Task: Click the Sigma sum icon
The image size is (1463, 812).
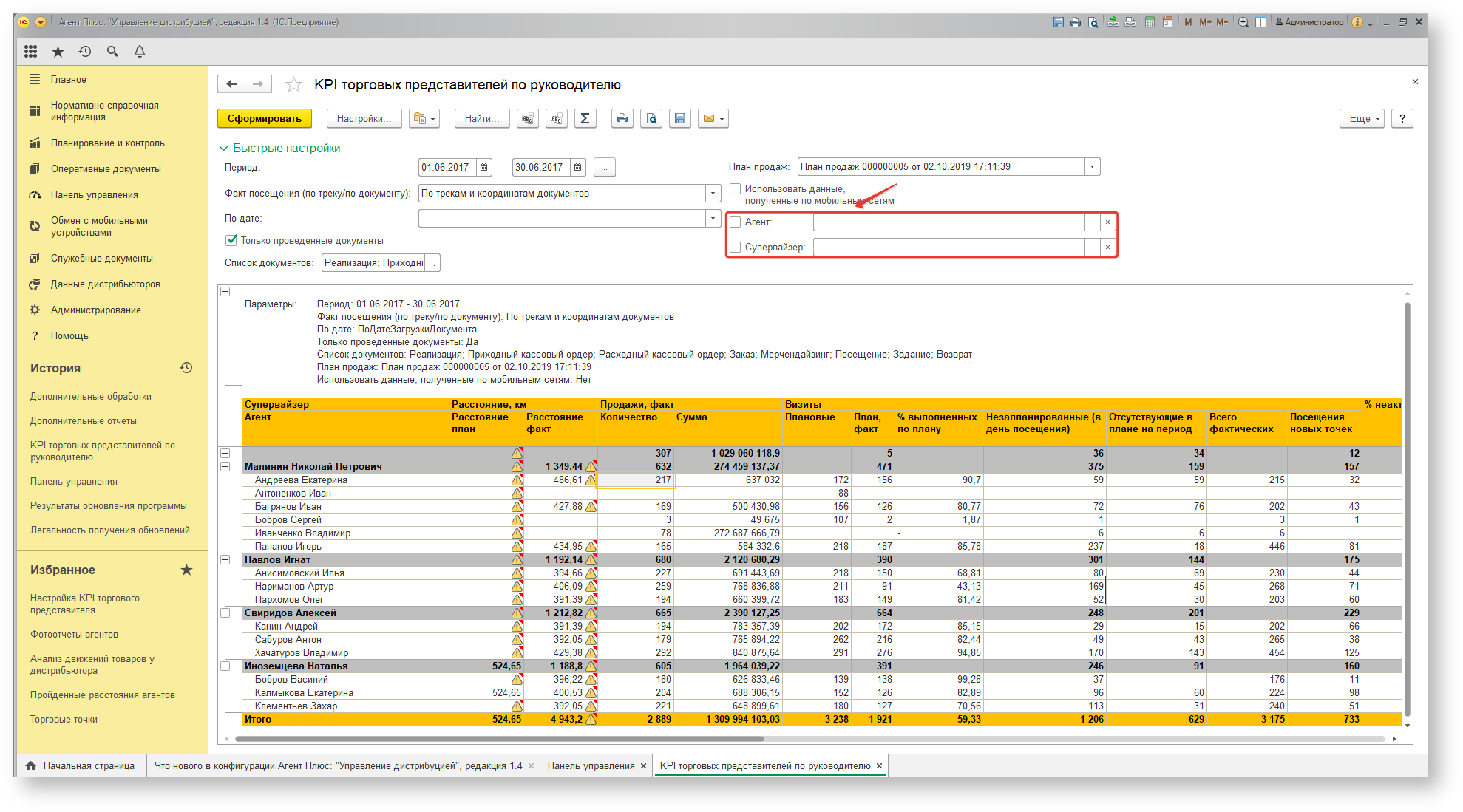Action: point(585,118)
